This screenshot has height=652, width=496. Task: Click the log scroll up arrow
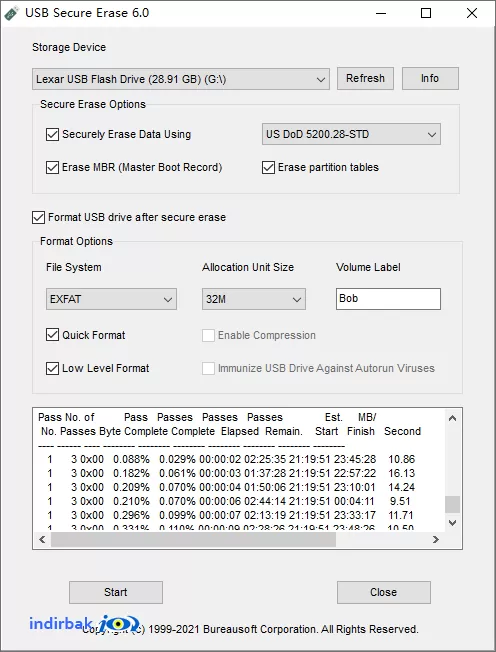click(452, 418)
